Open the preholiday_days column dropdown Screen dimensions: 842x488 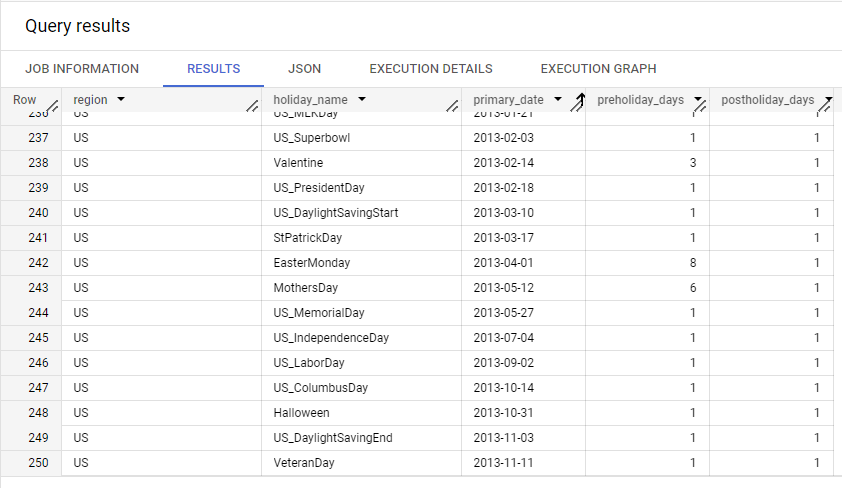pyautogui.click(x=697, y=100)
